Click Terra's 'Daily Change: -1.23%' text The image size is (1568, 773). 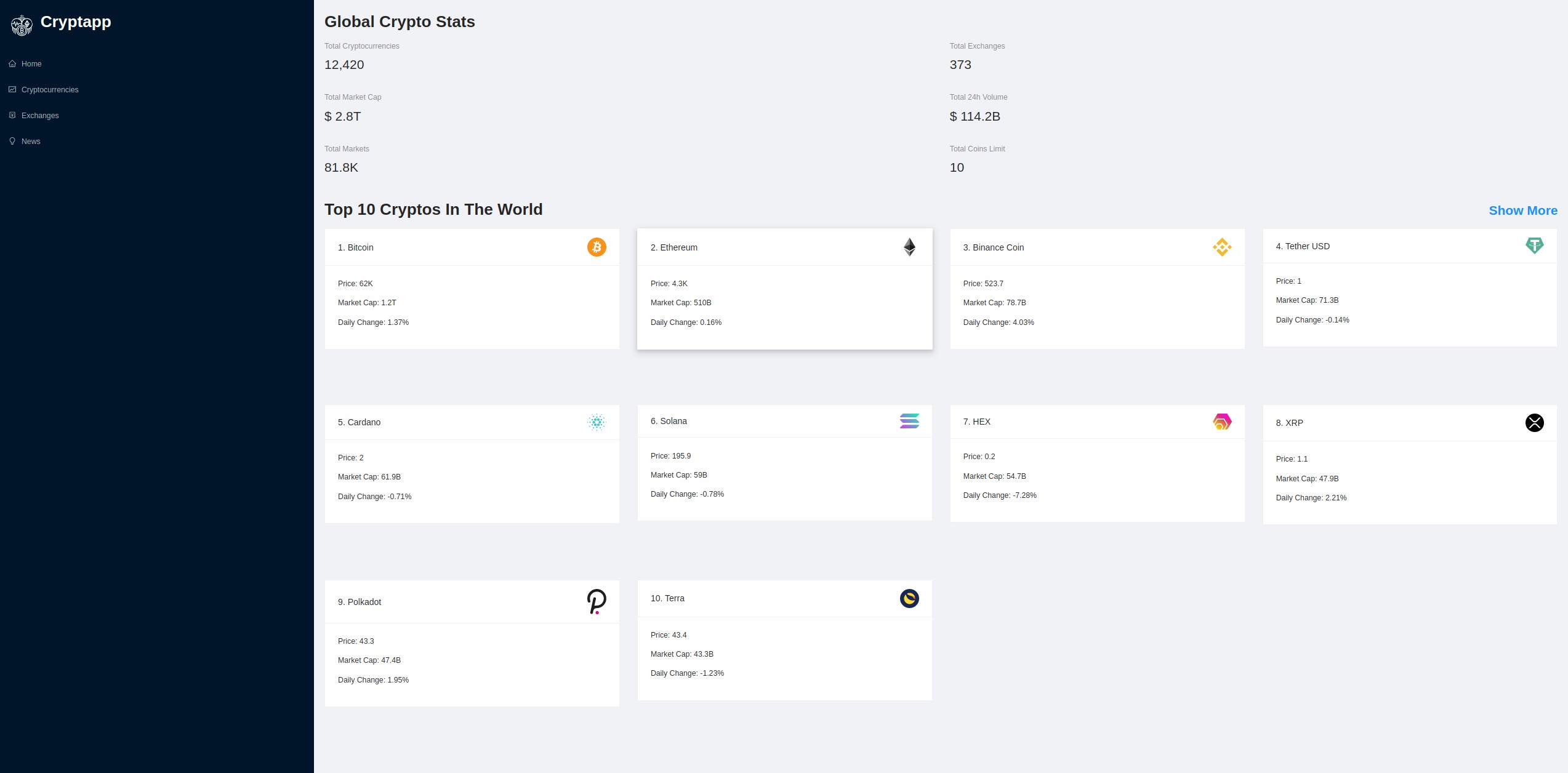(688, 673)
